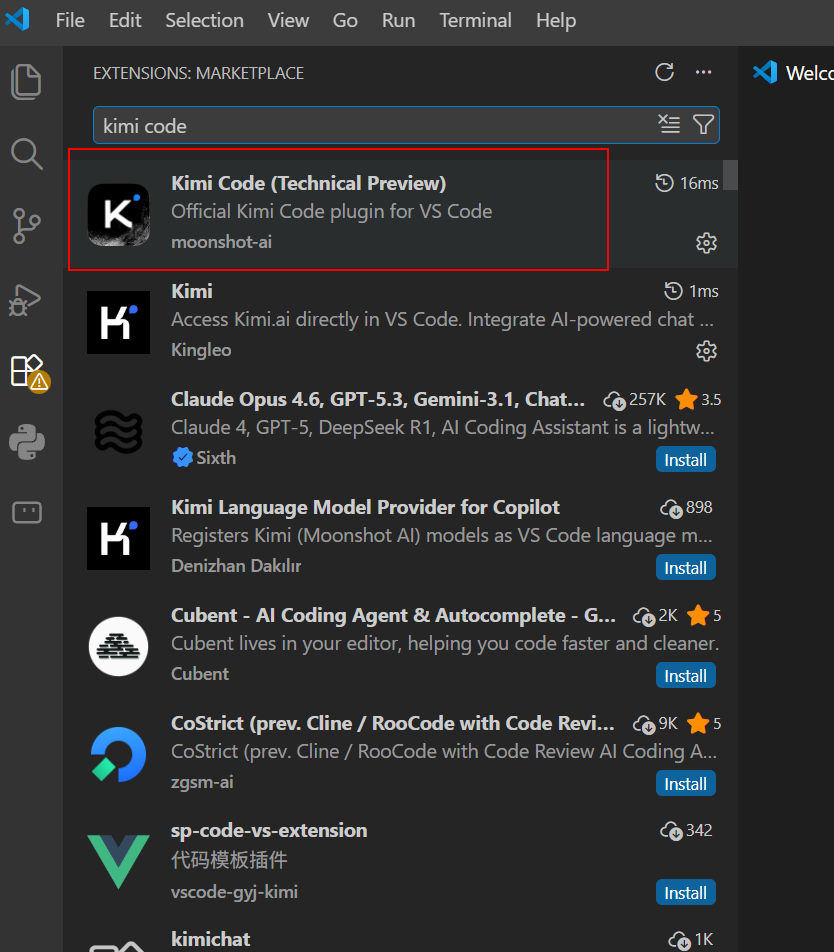Open manage gear for Kimi Code extension

coord(706,243)
